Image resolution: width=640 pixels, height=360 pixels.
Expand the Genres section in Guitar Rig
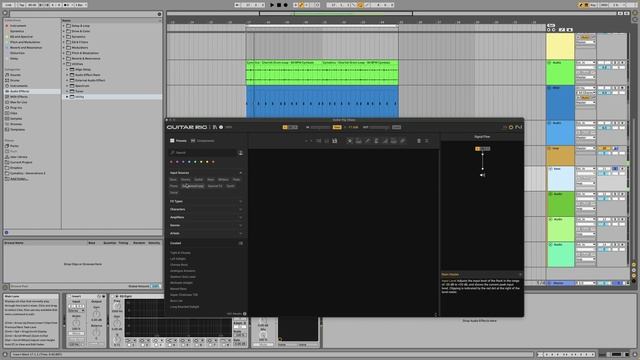241,225
